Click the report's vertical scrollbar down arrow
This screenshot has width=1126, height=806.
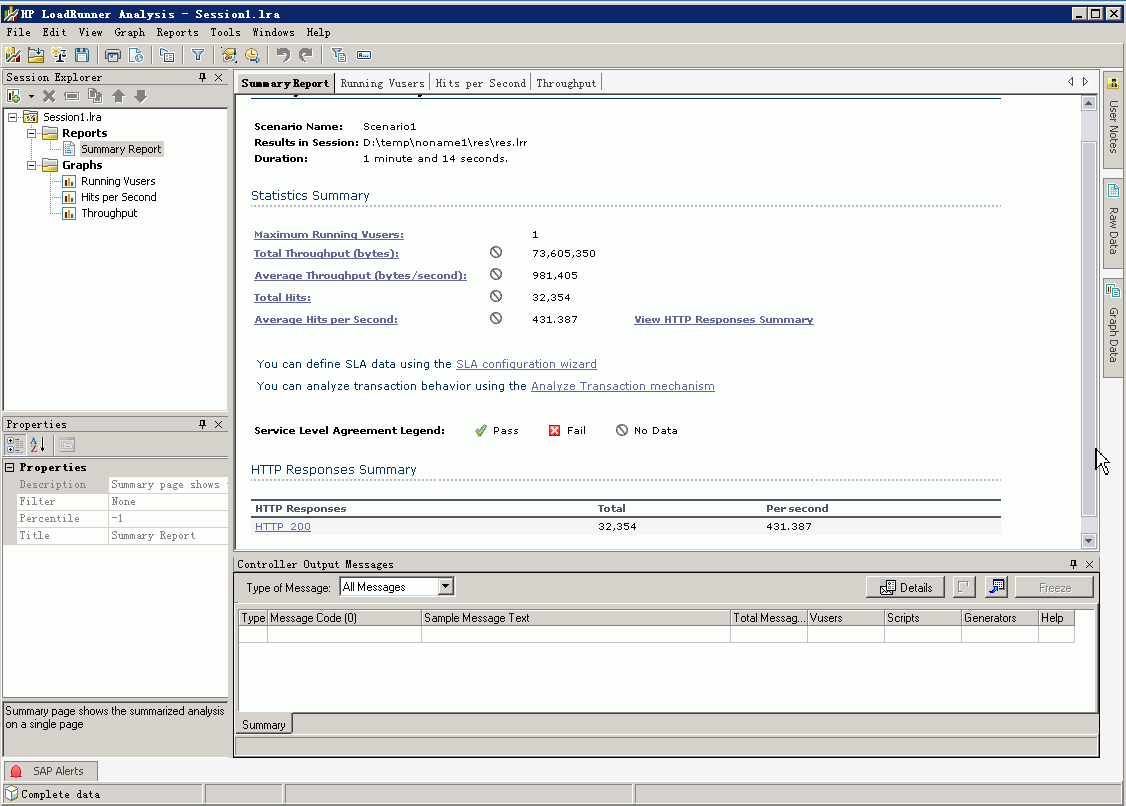pyautogui.click(x=1089, y=540)
